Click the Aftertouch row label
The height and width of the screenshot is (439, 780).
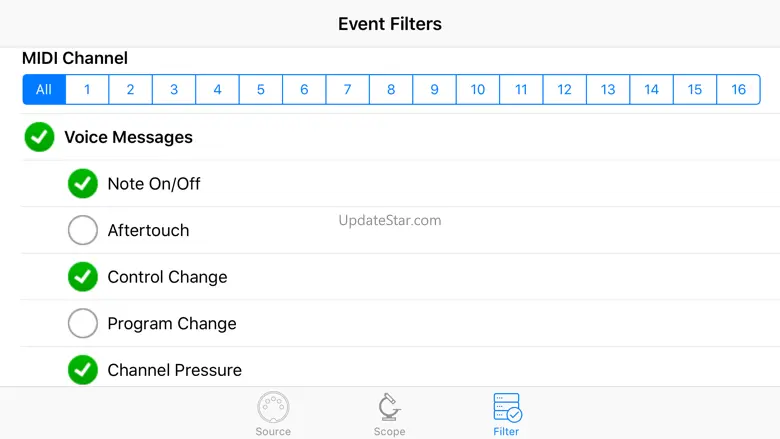pos(148,230)
